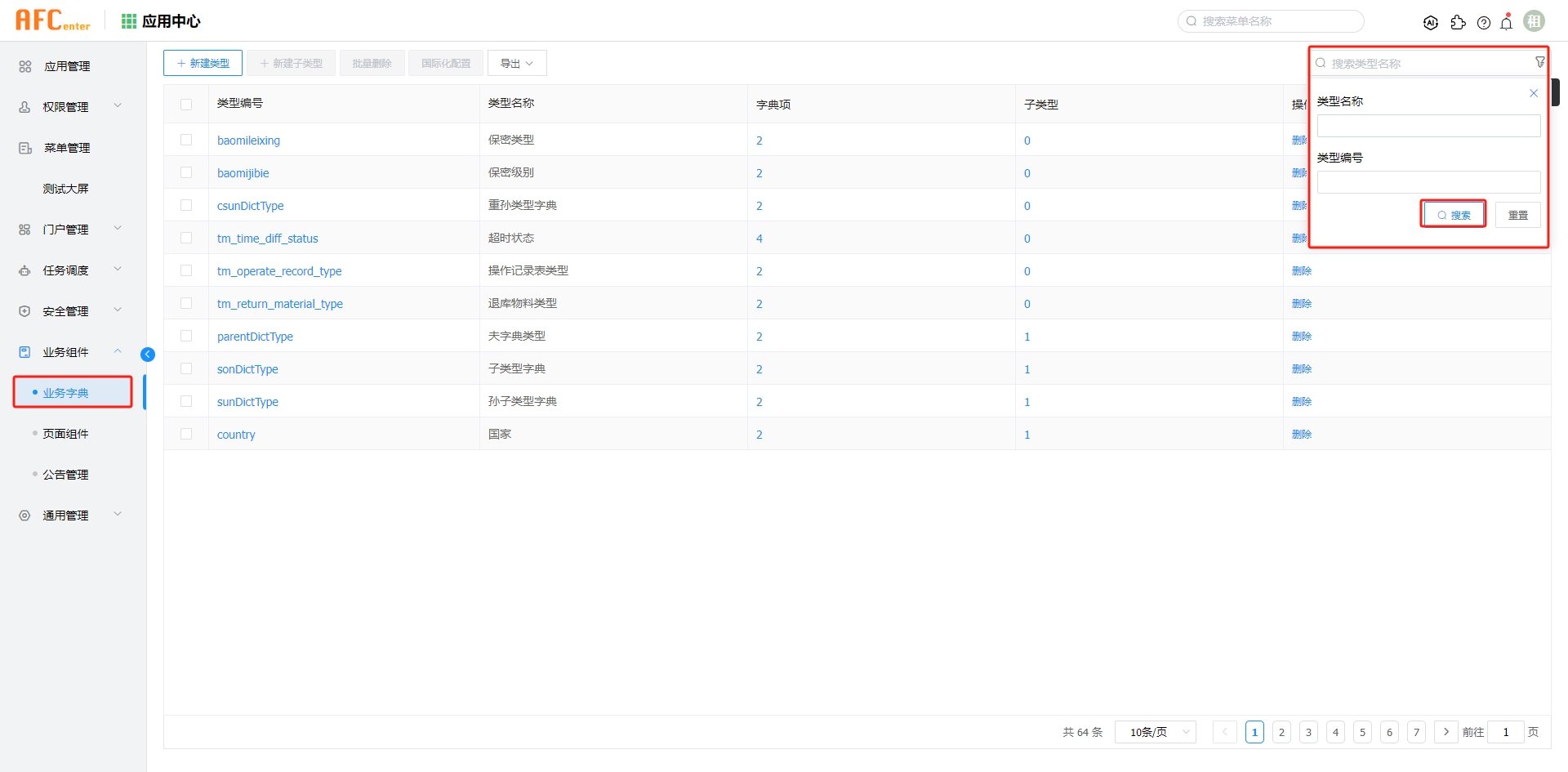Select 菜单管理 from the sidebar
Viewport: 1568px width, 772px height.
[x=67, y=148]
